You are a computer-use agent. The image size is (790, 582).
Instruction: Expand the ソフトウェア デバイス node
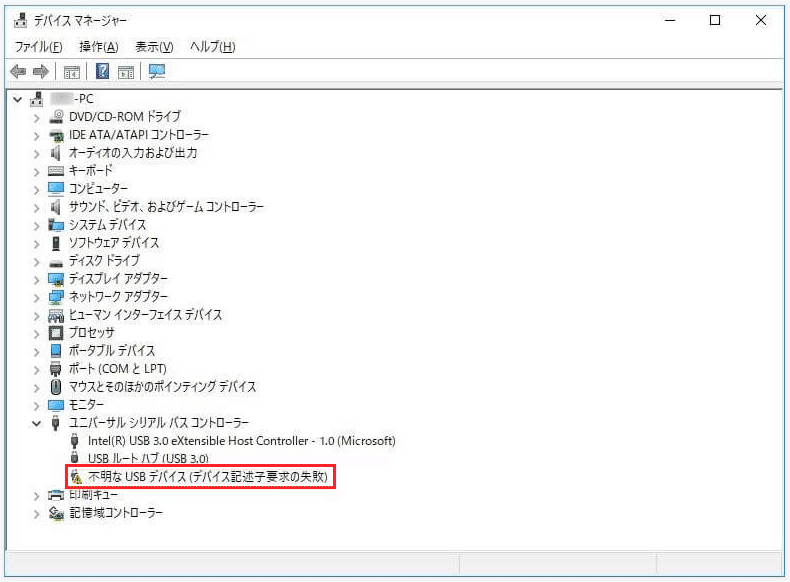click(36, 244)
